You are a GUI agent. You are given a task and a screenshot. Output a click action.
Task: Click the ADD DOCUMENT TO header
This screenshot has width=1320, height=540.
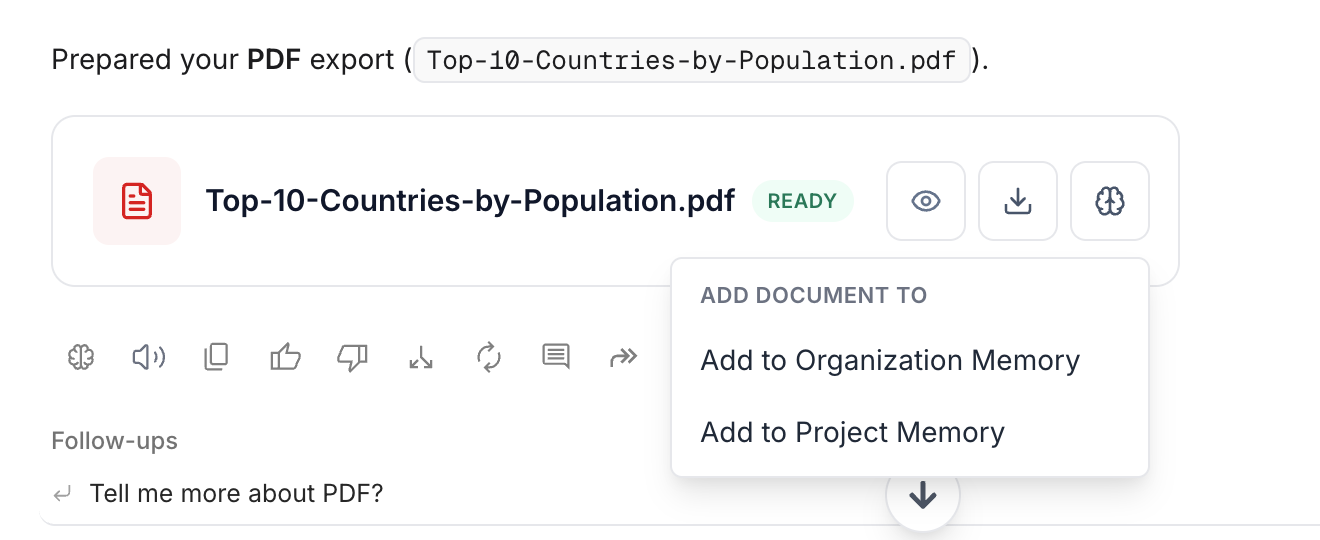coord(814,295)
